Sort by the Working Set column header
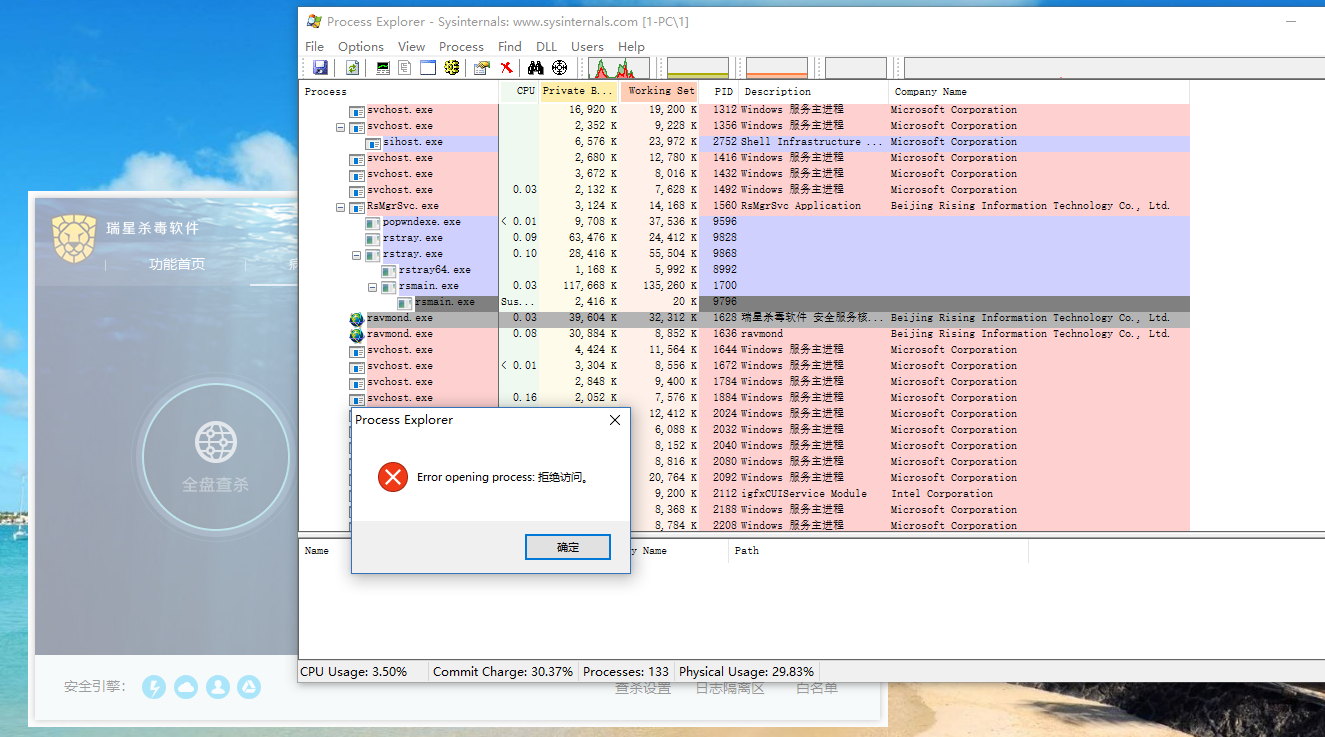The image size is (1325, 737). (x=660, y=91)
